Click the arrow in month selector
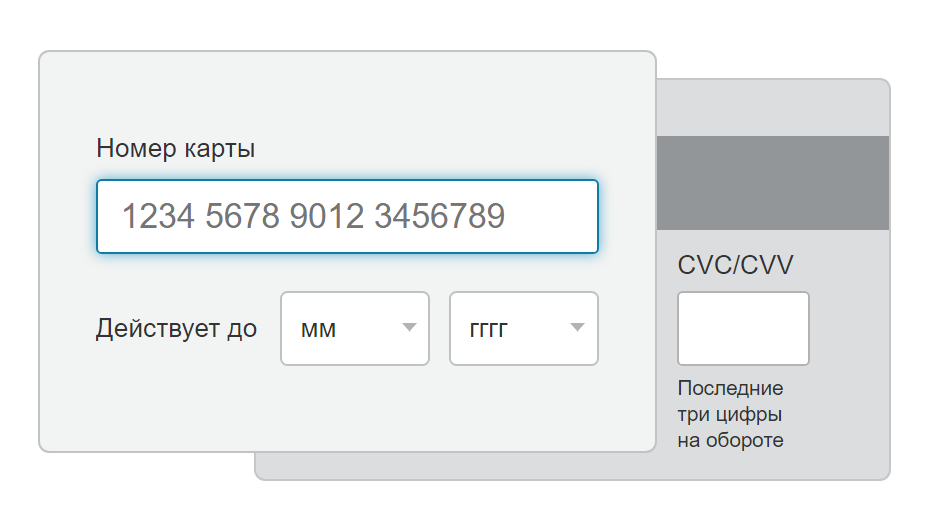 point(409,327)
